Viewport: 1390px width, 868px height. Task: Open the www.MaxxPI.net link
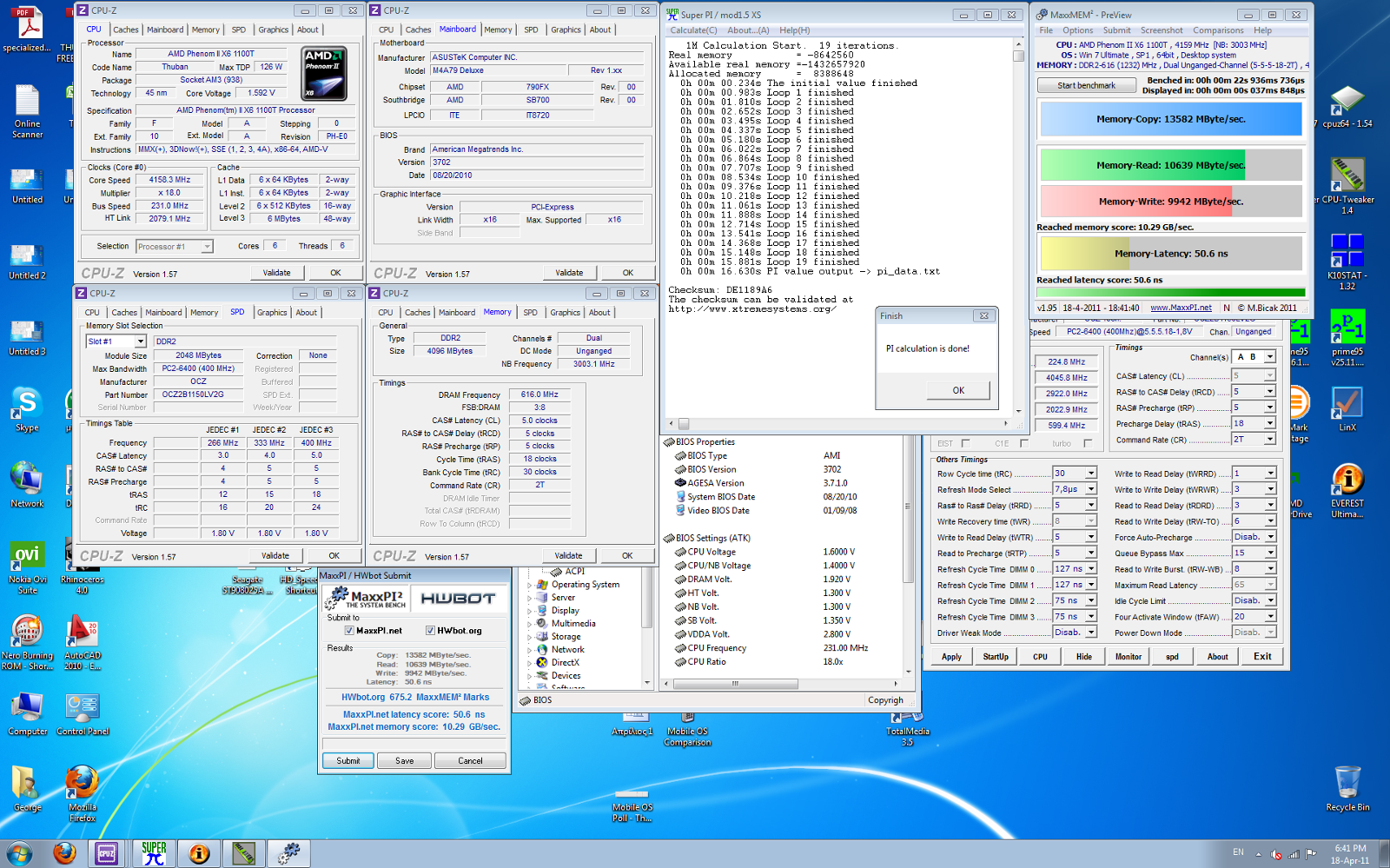(x=1181, y=308)
